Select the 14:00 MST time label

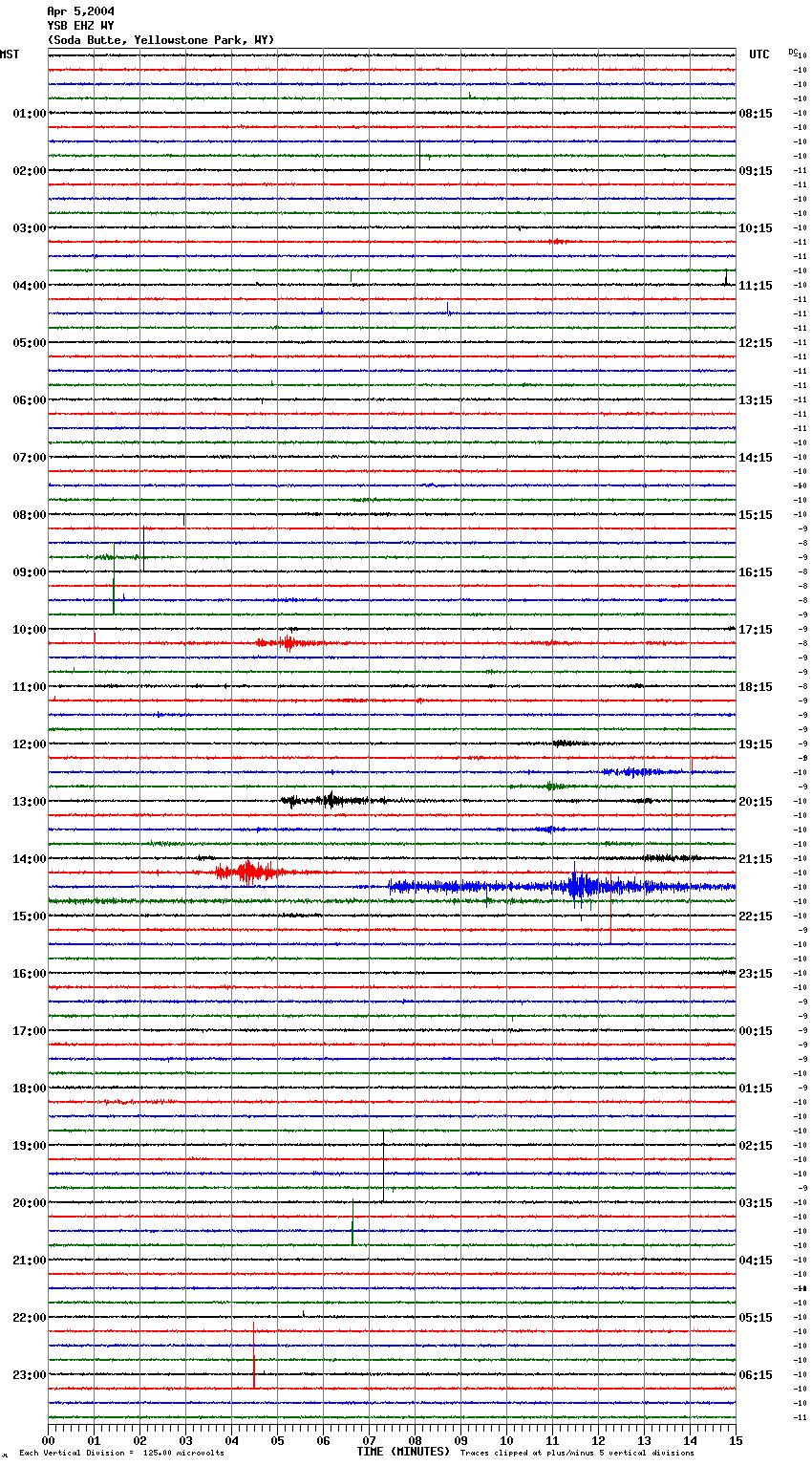(x=29, y=859)
